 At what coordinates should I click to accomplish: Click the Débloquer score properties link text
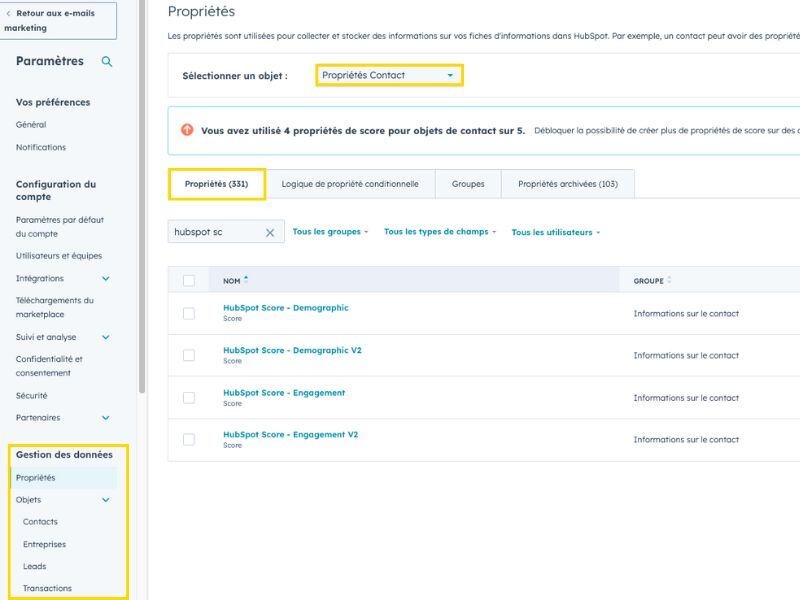[x=667, y=131]
